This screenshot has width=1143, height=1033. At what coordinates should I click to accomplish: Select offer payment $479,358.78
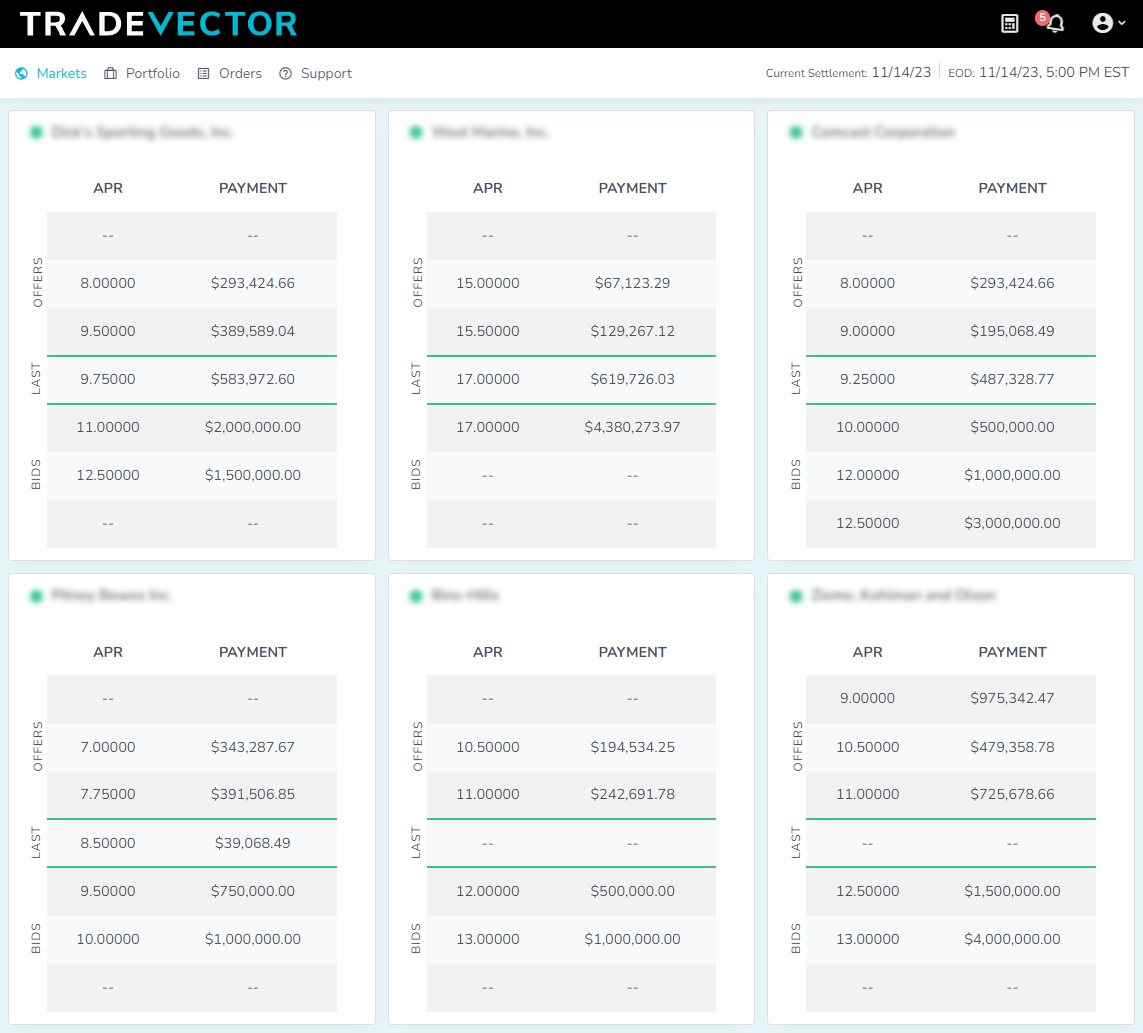tap(1012, 747)
